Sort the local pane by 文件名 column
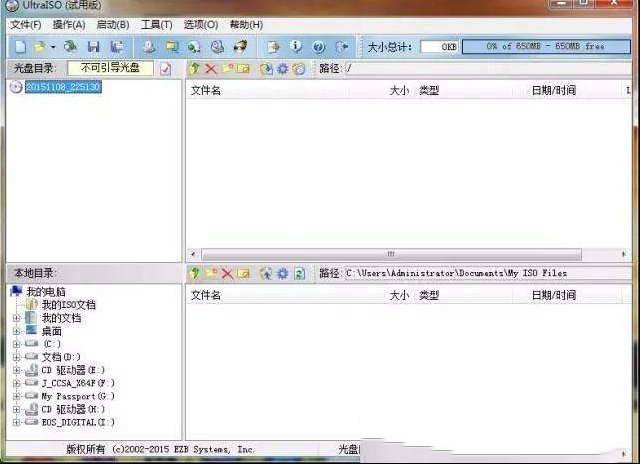 click(x=206, y=295)
